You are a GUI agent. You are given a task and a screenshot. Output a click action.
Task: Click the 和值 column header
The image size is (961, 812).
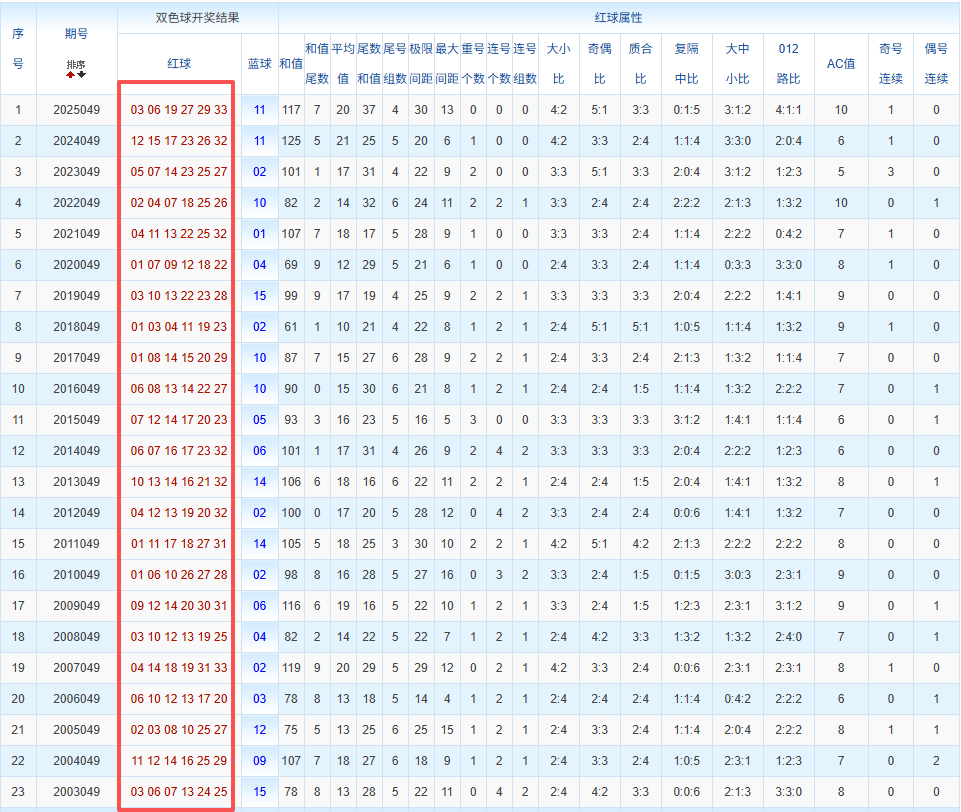pyautogui.click(x=291, y=64)
